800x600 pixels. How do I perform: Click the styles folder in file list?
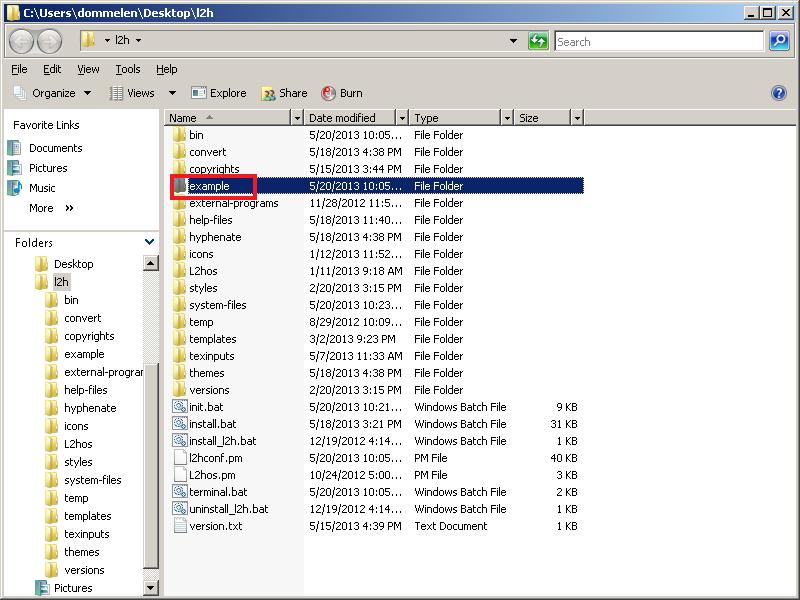[x=203, y=288]
